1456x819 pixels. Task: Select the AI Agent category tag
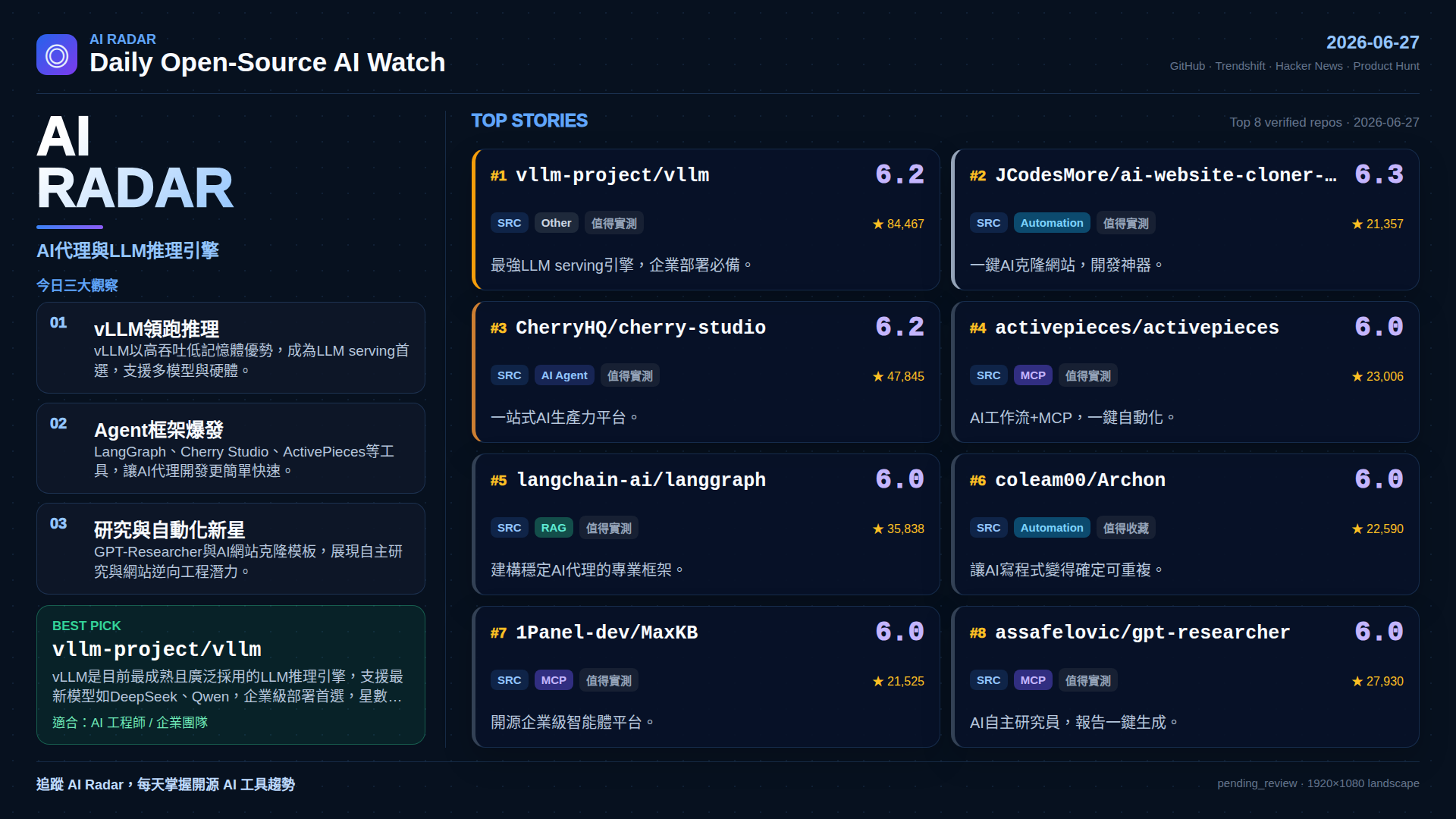pyautogui.click(x=564, y=375)
